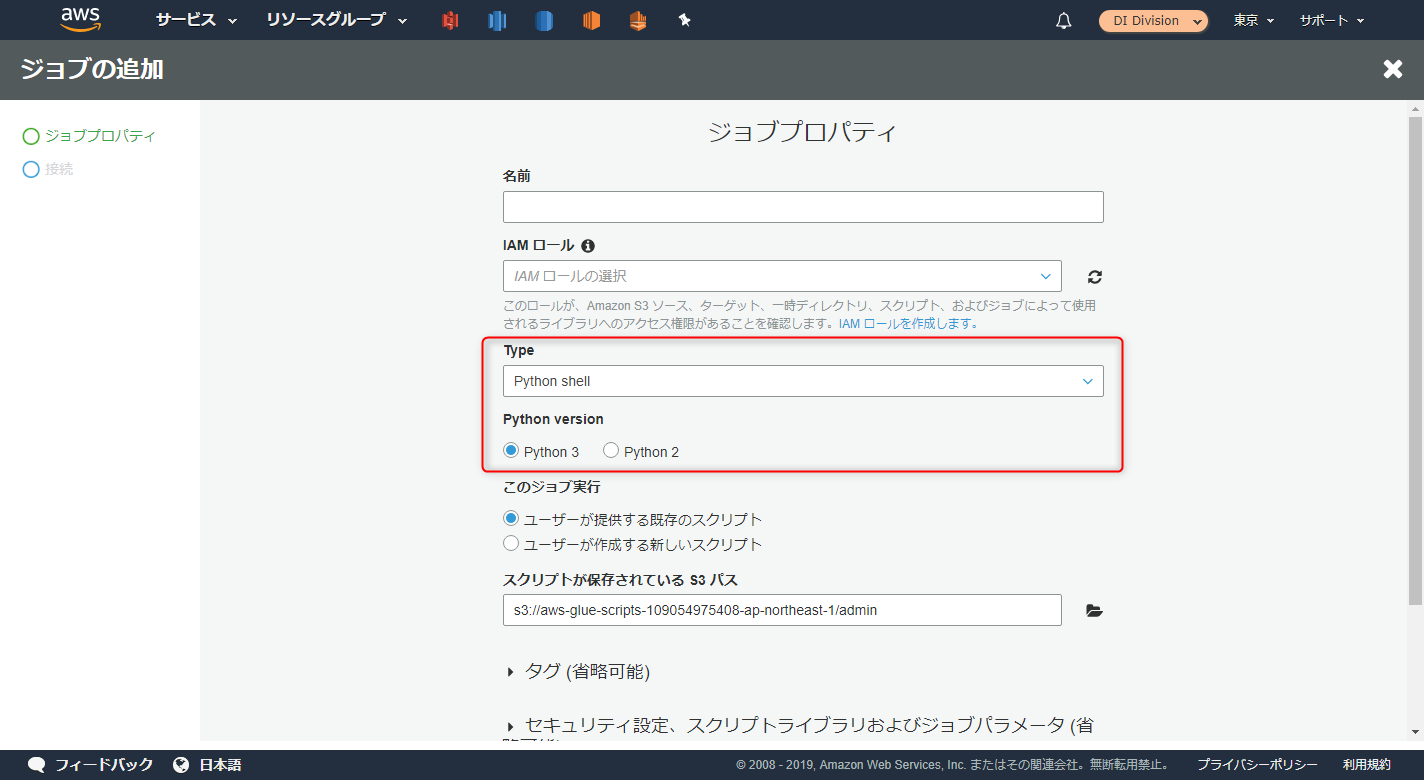The image size is (1424, 780).
Task: Open the blue database cylinder service shortcut
Action: pyautogui.click(x=544, y=20)
